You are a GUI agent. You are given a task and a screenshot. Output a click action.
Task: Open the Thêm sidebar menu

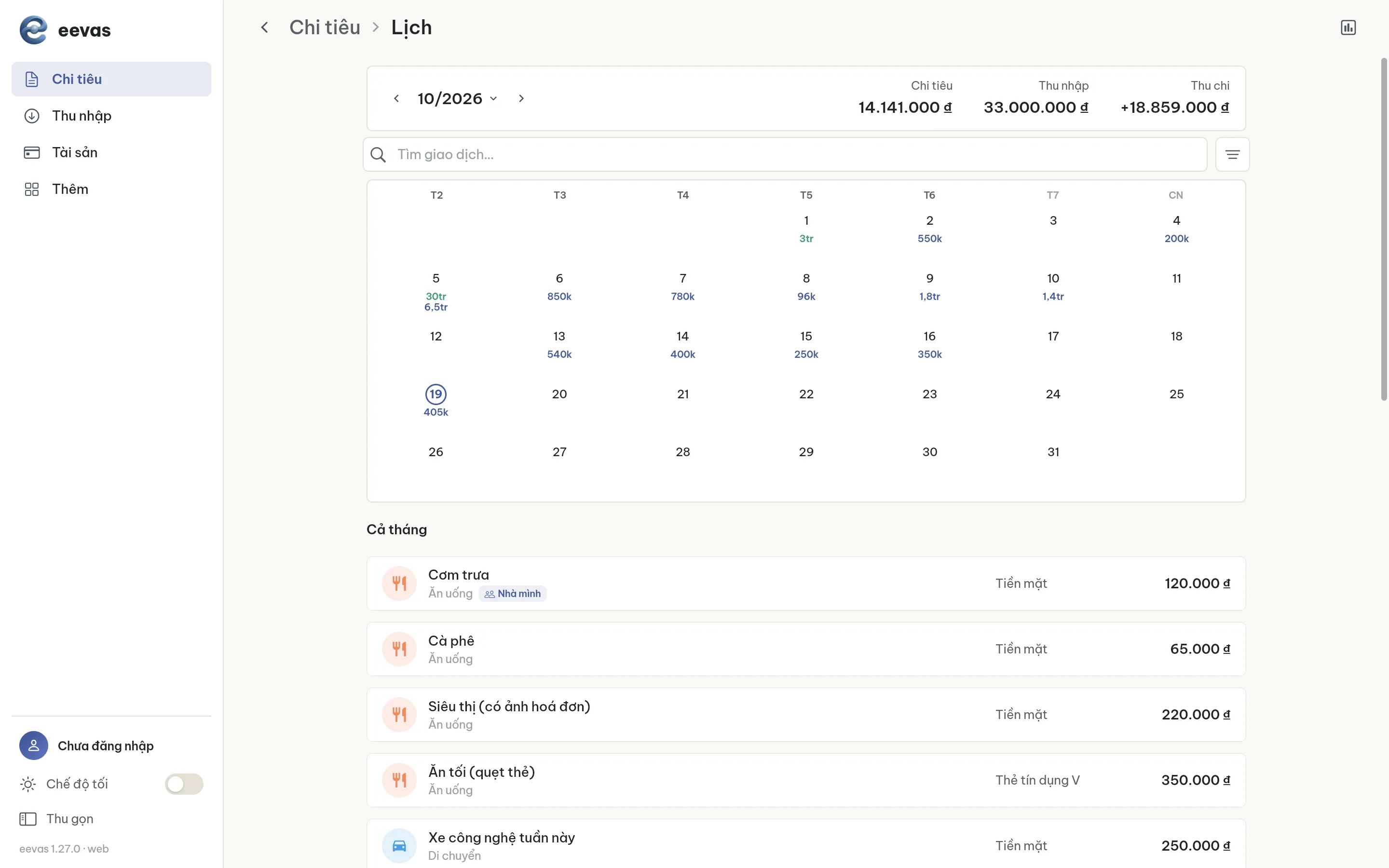click(x=111, y=190)
